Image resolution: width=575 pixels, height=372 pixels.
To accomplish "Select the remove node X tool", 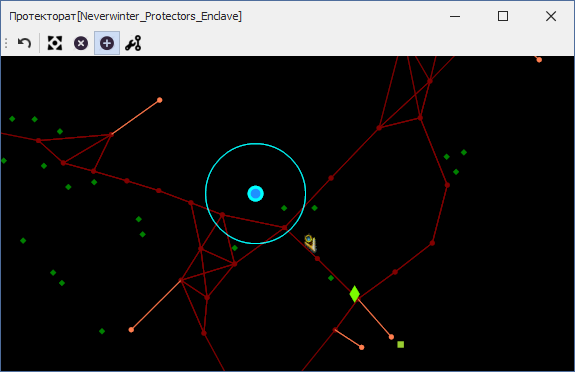I will 81,43.
